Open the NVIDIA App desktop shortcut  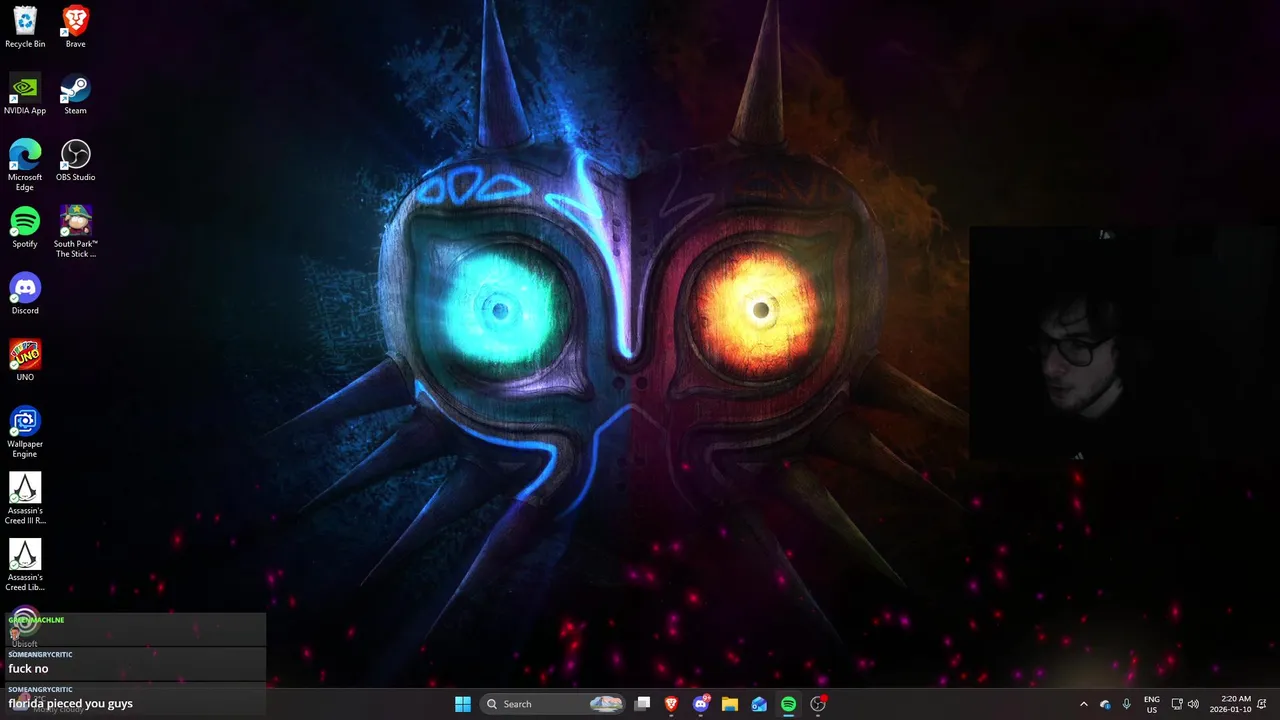coord(25,94)
